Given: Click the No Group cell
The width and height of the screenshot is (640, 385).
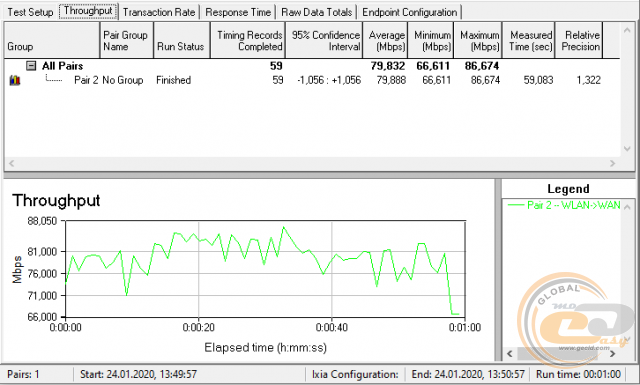Looking at the screenshot, I should click(x=122, y=80).
